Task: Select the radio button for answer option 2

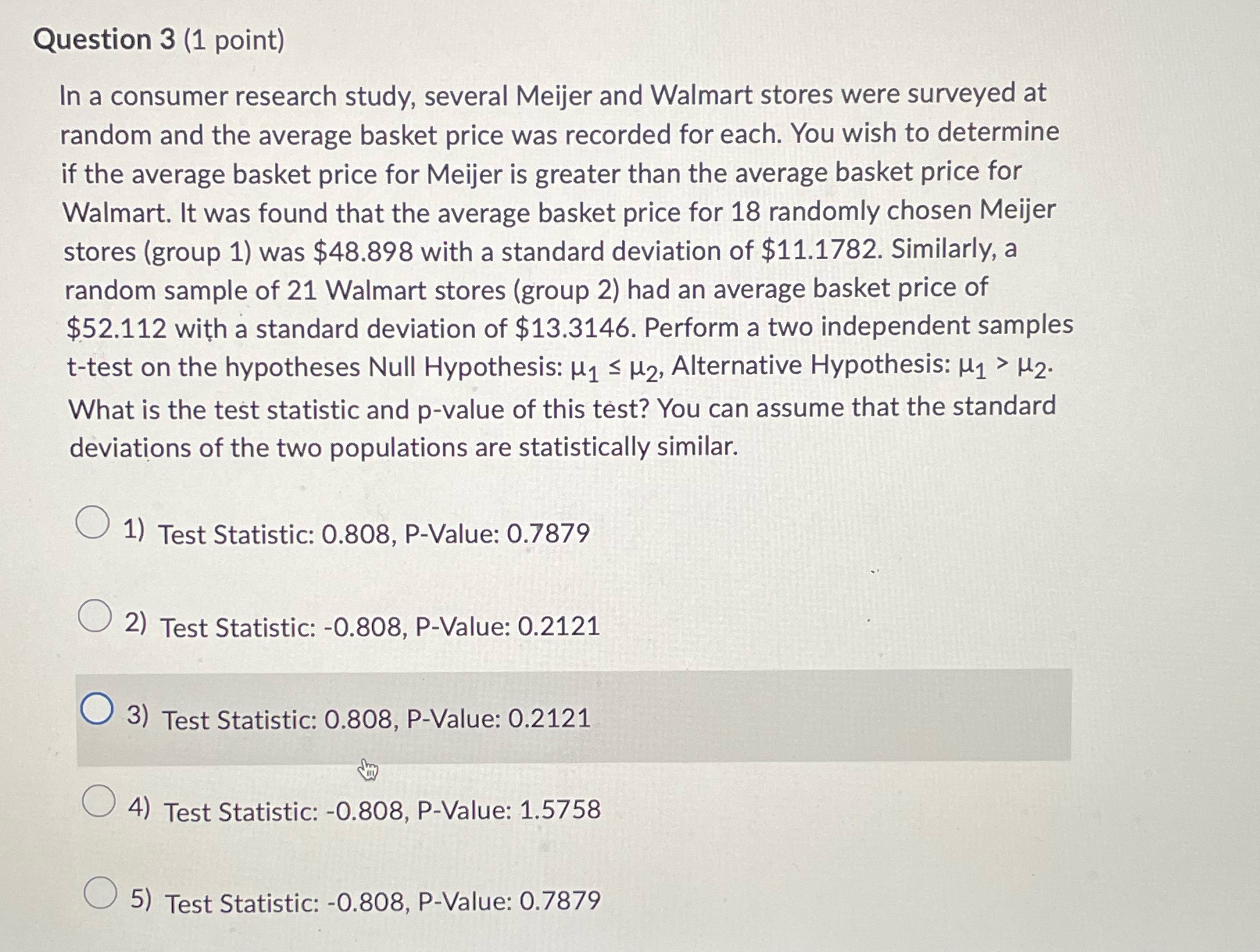Action: [x=95, y=617]
